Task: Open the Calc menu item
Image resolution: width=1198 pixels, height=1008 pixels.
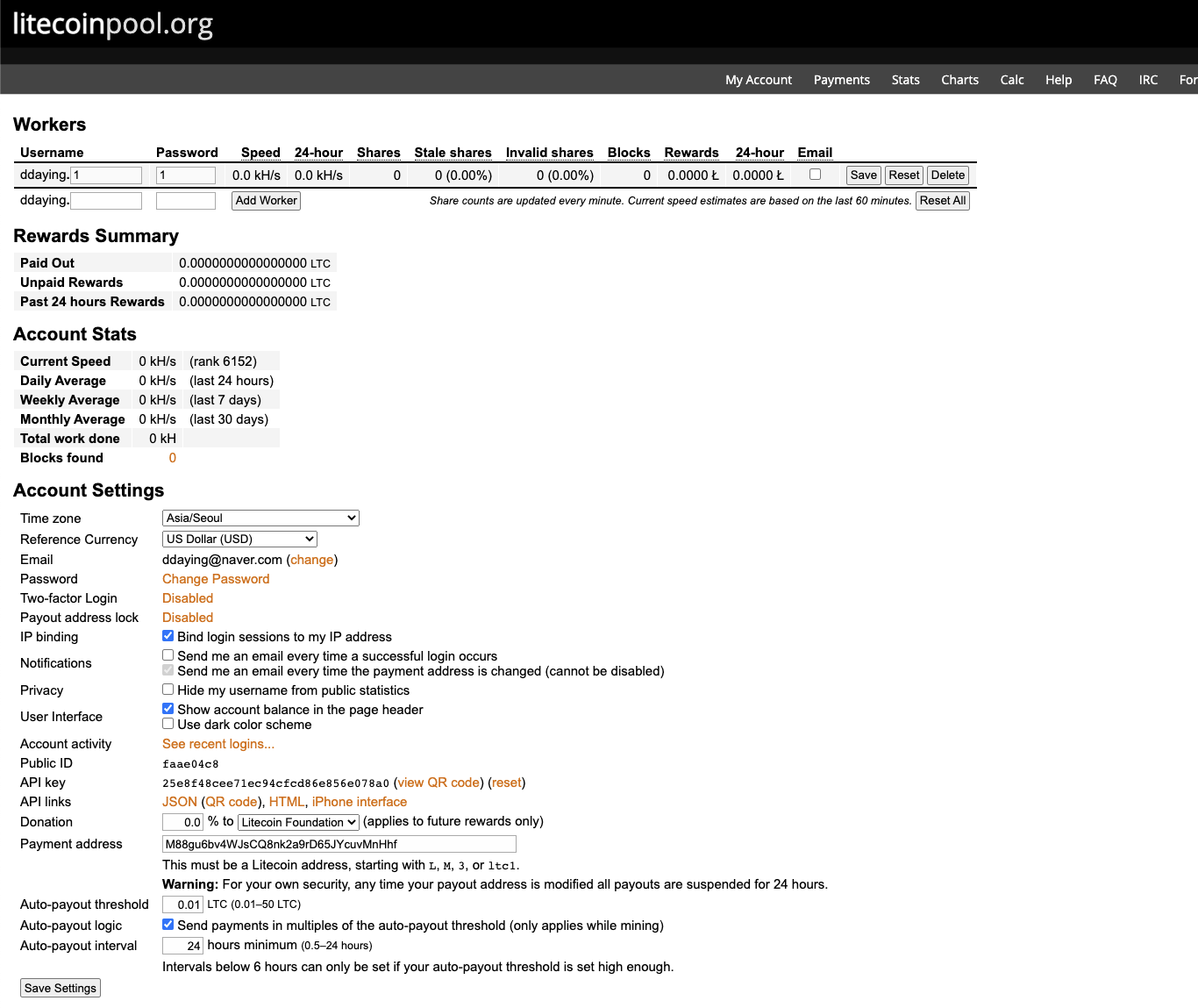Action: pyautogui.click(x=1012, y=80)
